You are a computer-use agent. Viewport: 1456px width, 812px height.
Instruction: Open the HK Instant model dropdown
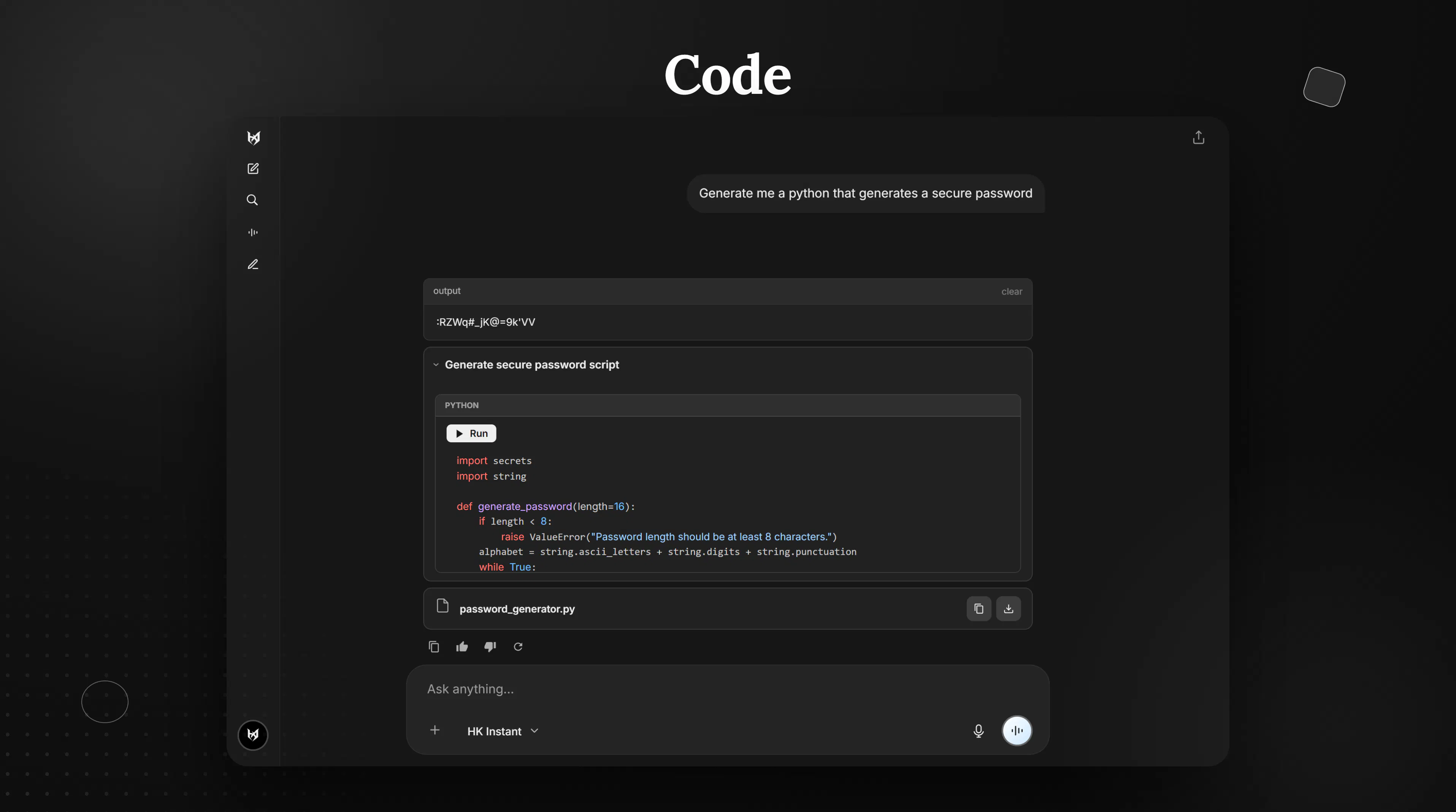pyautogui.click(x=502, y=731)
